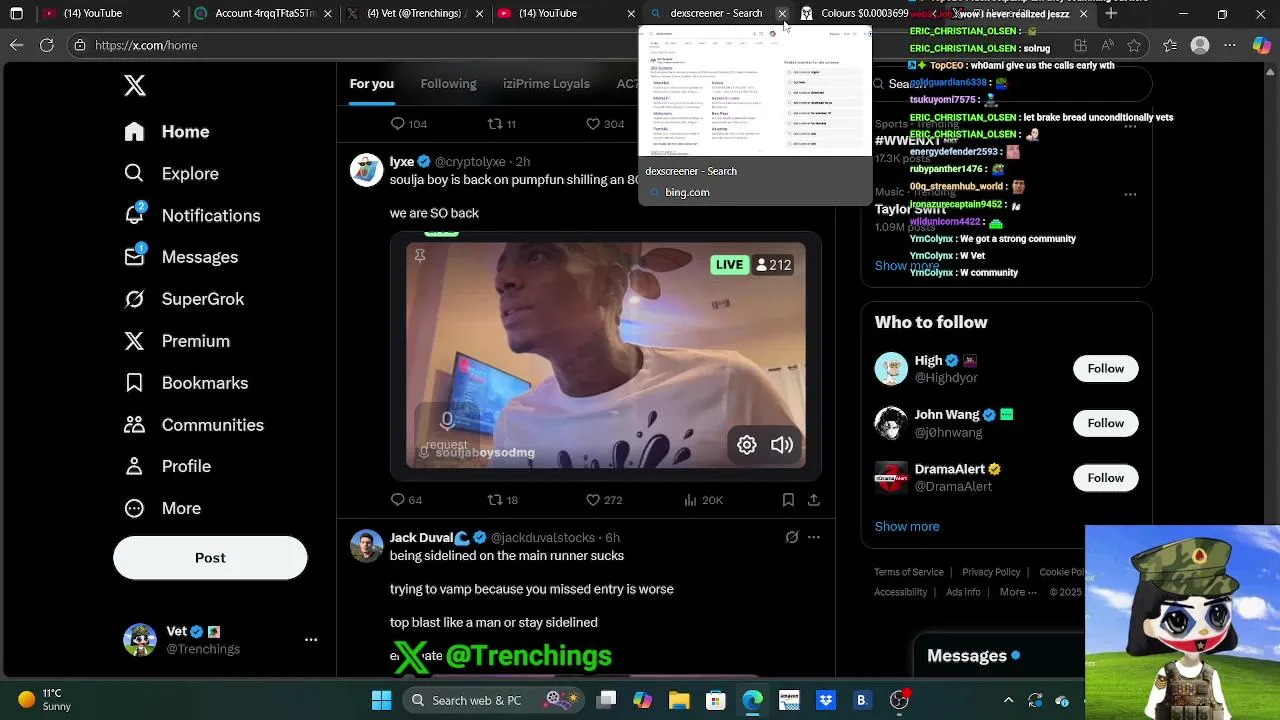Switch to the Following tab
The height and width of the screenshot is (720, 1280).
click(x=448, y=84)
